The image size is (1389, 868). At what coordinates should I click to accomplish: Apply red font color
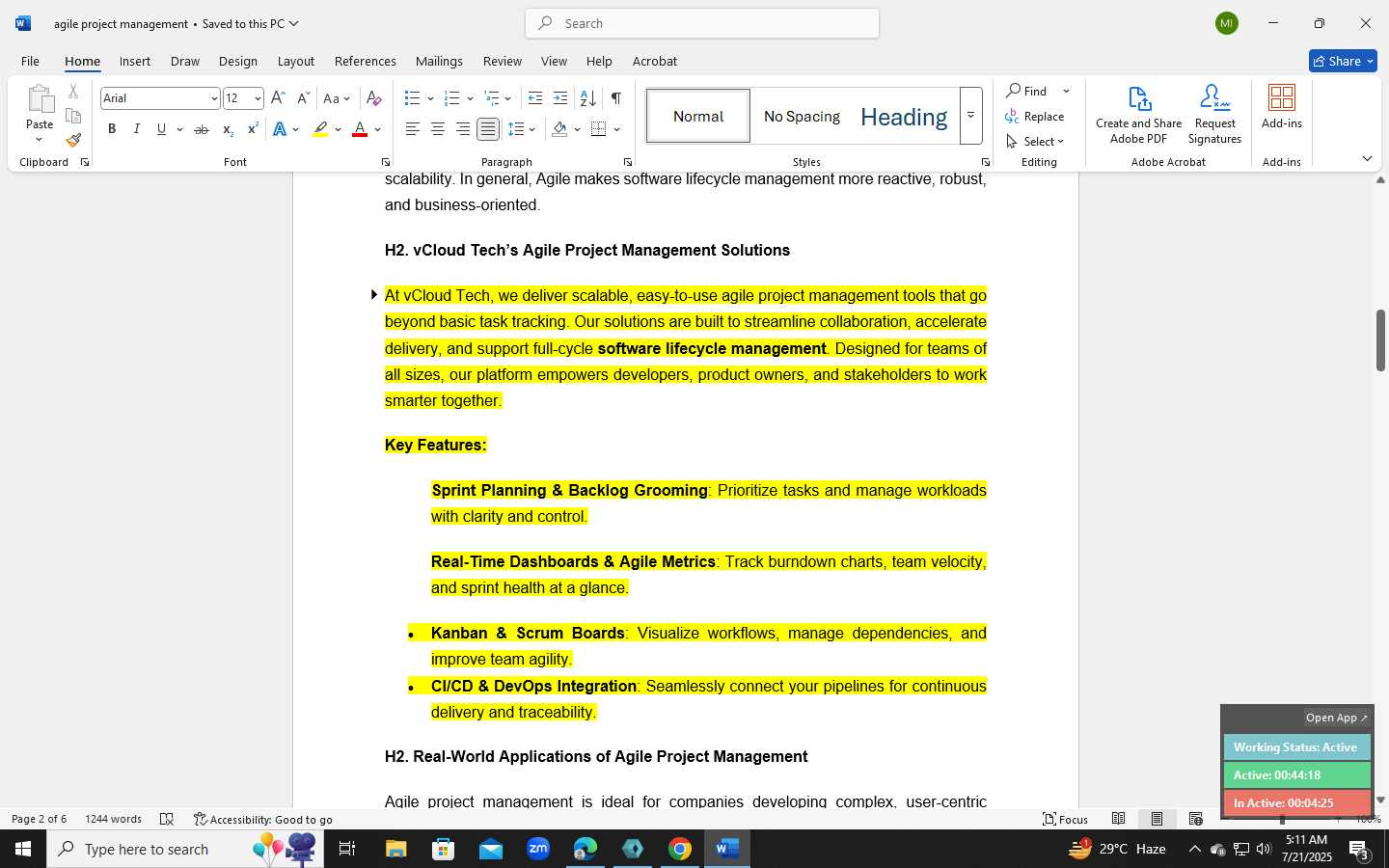click(x=360, y=129)
